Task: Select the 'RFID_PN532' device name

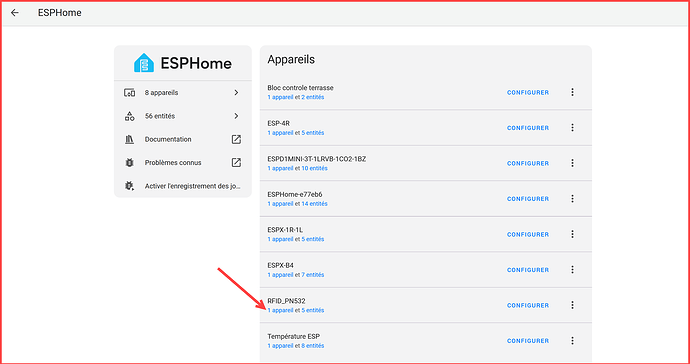Action: click(x=286, y=301)
